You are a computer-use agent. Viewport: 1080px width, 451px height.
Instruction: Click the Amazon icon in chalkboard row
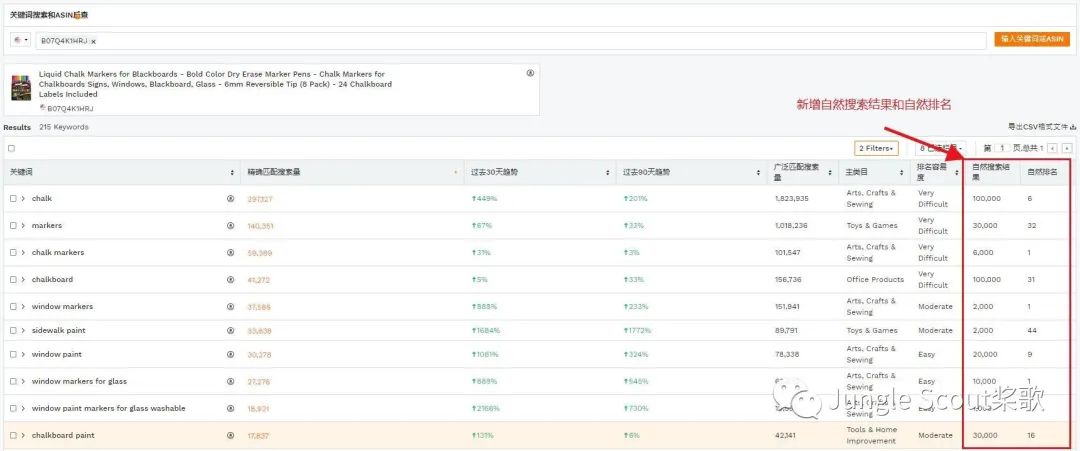pos(231,280)
